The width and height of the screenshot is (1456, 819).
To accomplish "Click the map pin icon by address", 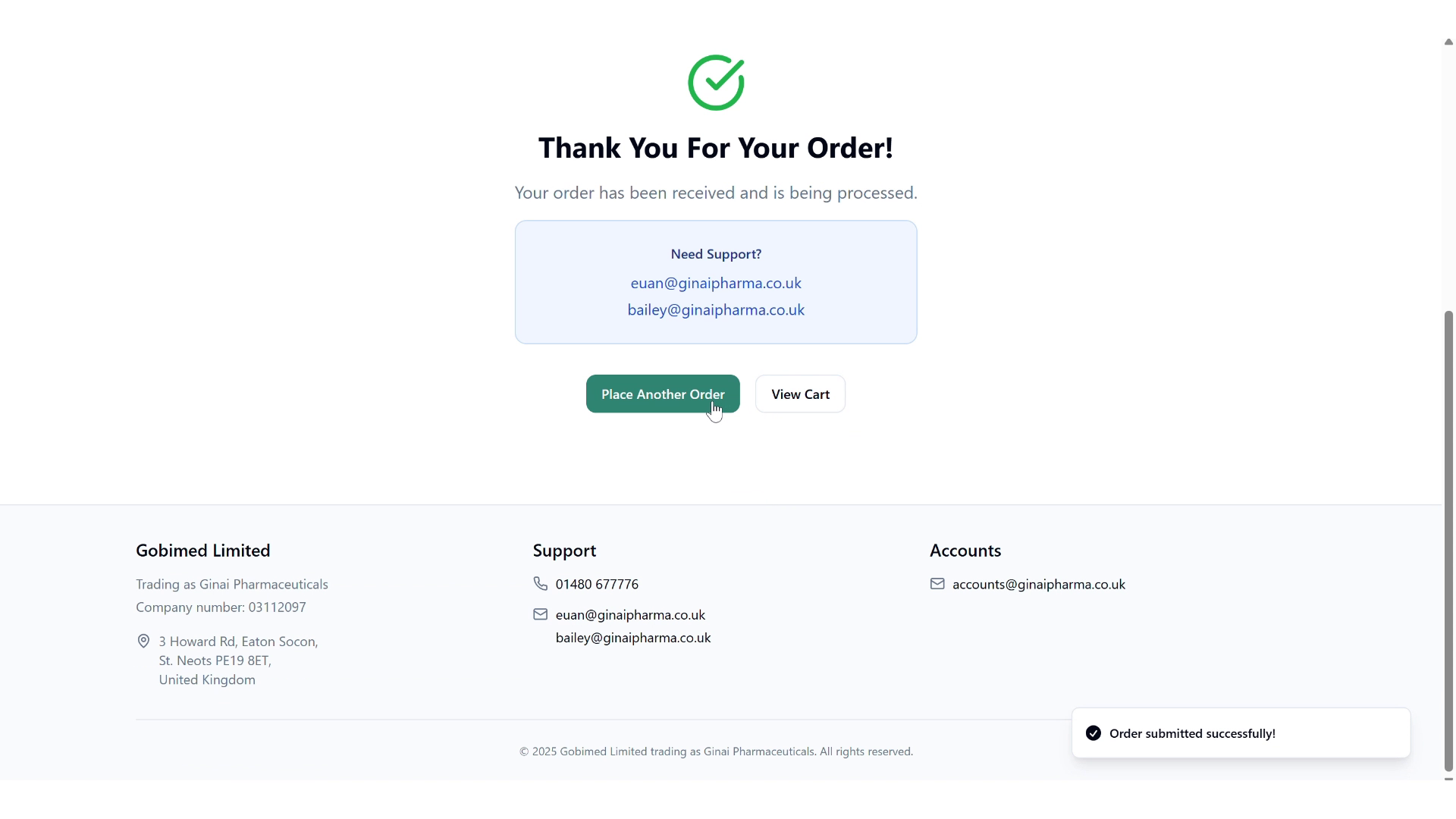I will (x=143, y=642).
